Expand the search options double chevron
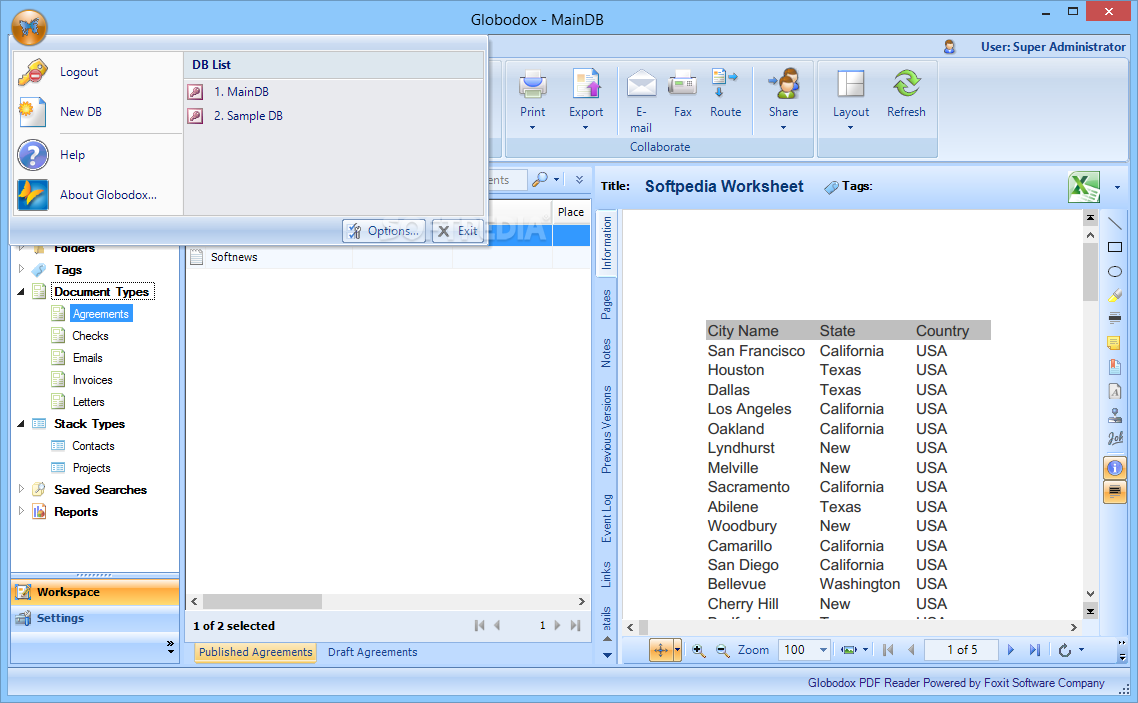This screenshot has width=1138, height=703. pos(579,179)
